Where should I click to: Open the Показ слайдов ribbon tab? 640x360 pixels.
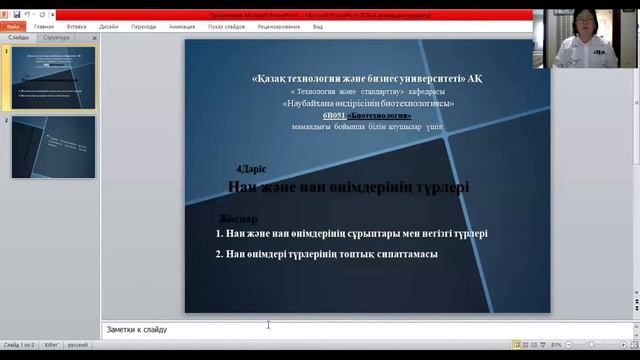point(226,27)
